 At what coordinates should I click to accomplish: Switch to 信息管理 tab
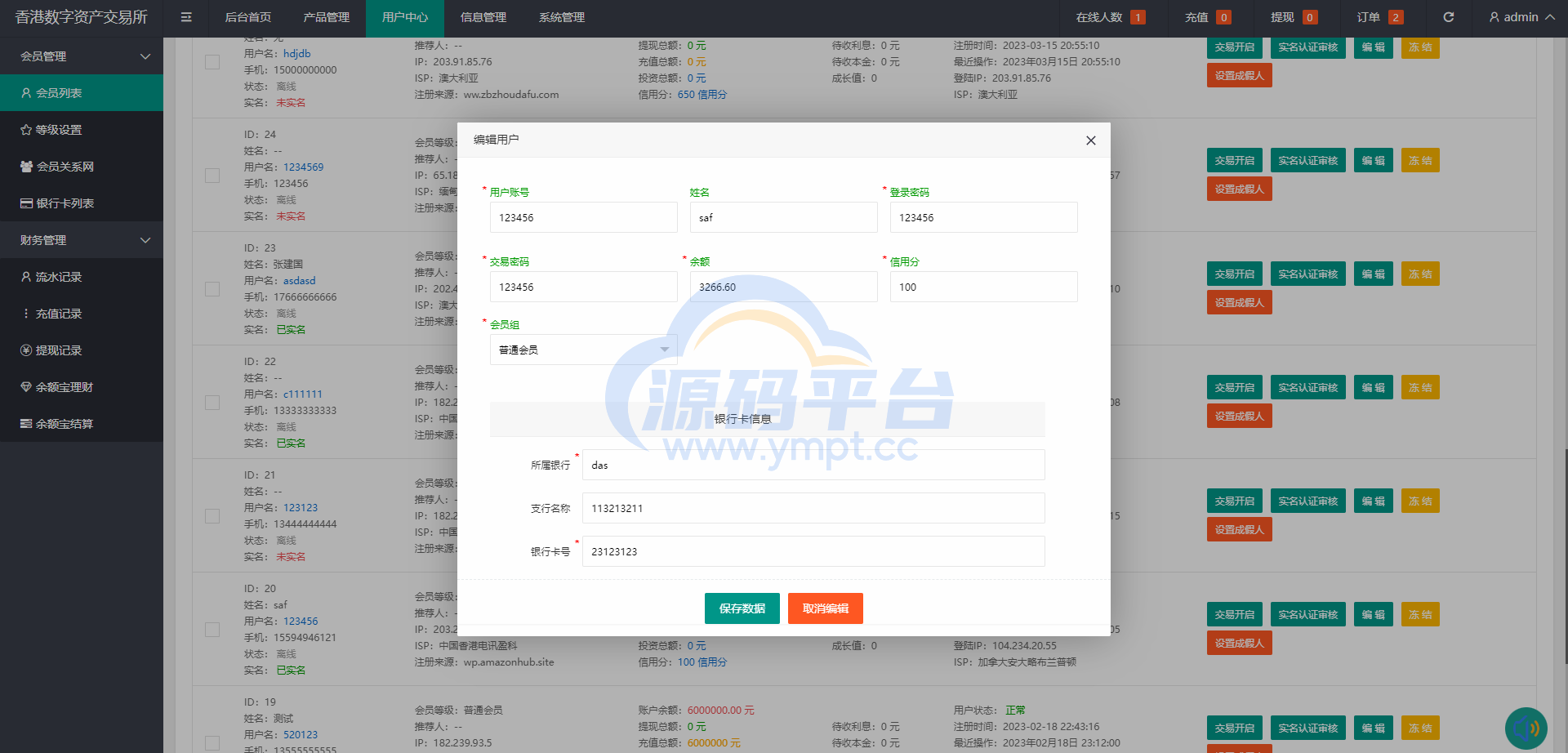point(483,17)
